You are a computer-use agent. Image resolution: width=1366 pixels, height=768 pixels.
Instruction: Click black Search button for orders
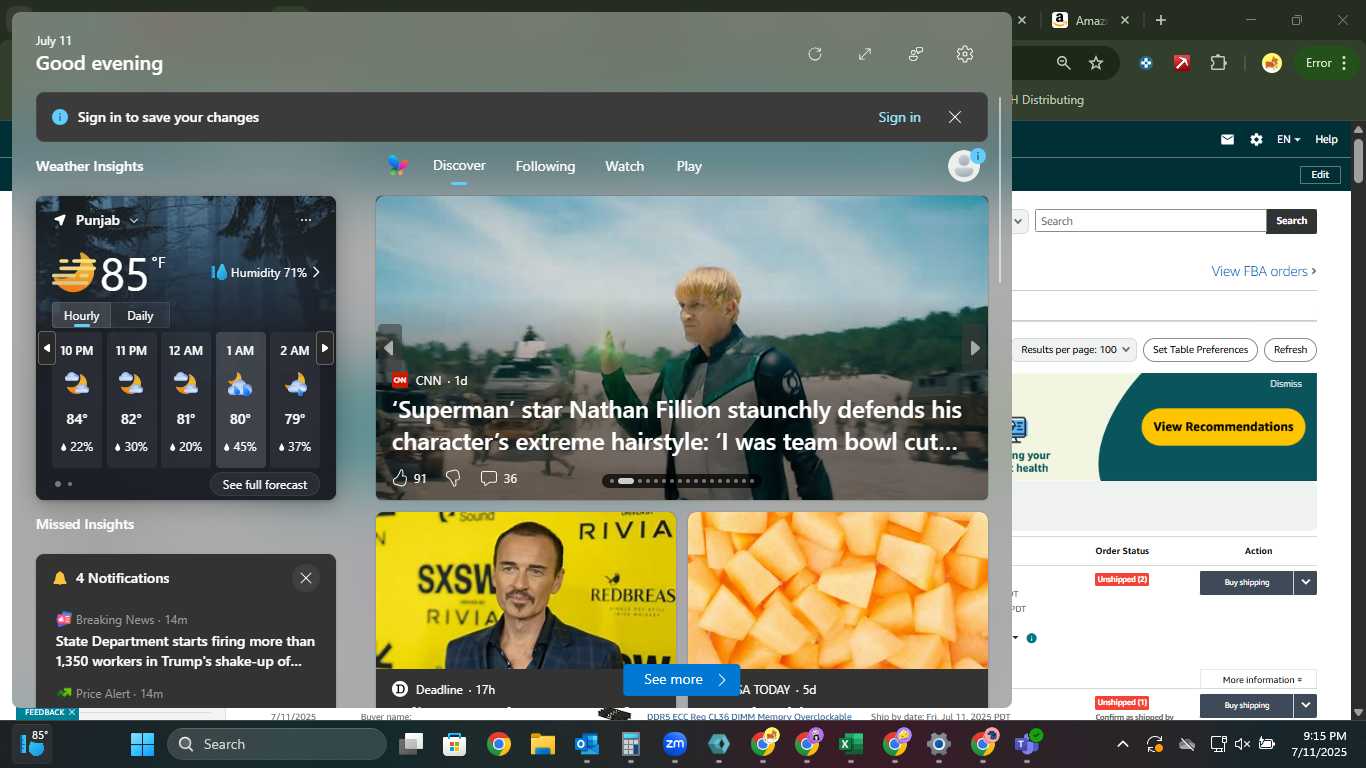1291,221
